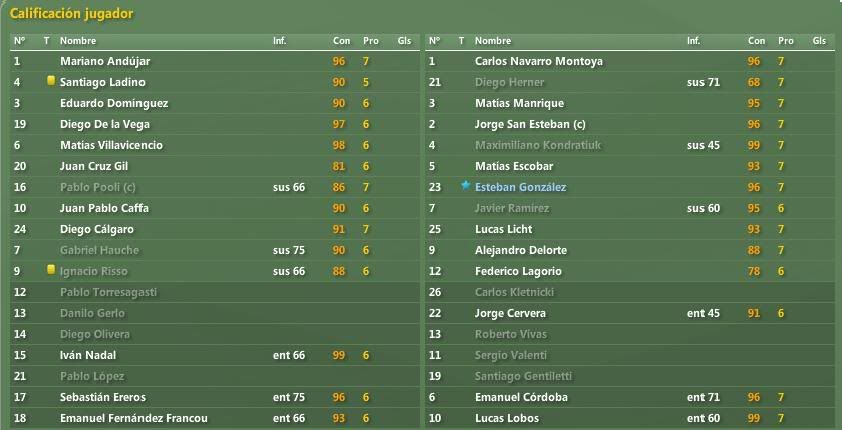This screenshot has height=430, width=842.
Task: Click the T column header left table
Action: pos(46,41)
